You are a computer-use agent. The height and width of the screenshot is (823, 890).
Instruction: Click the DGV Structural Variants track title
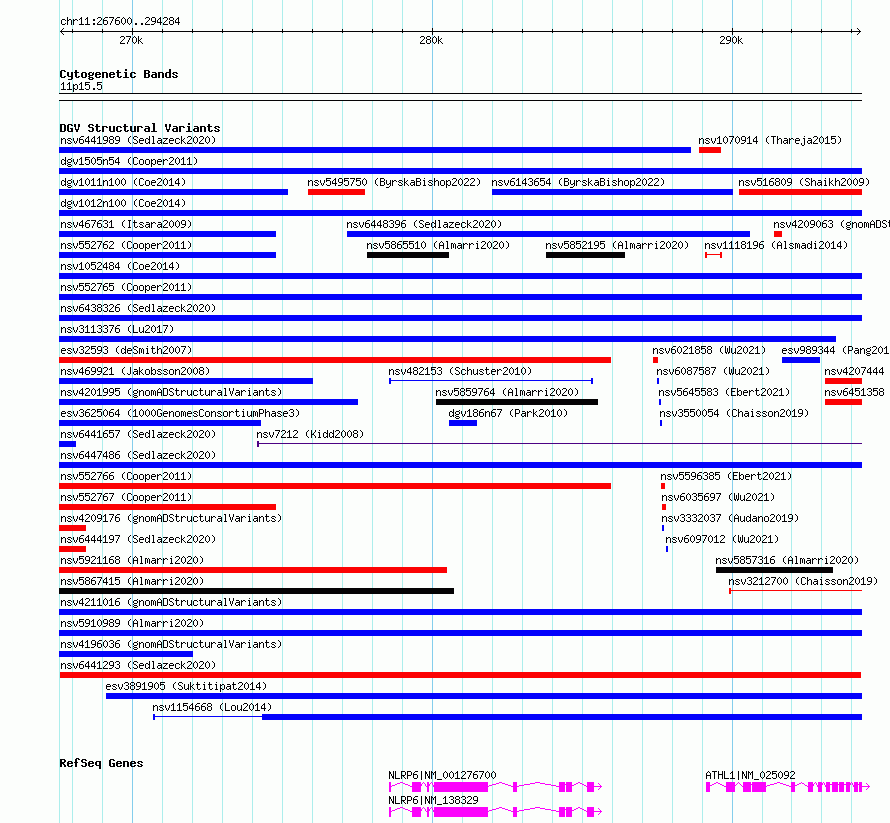140,128
